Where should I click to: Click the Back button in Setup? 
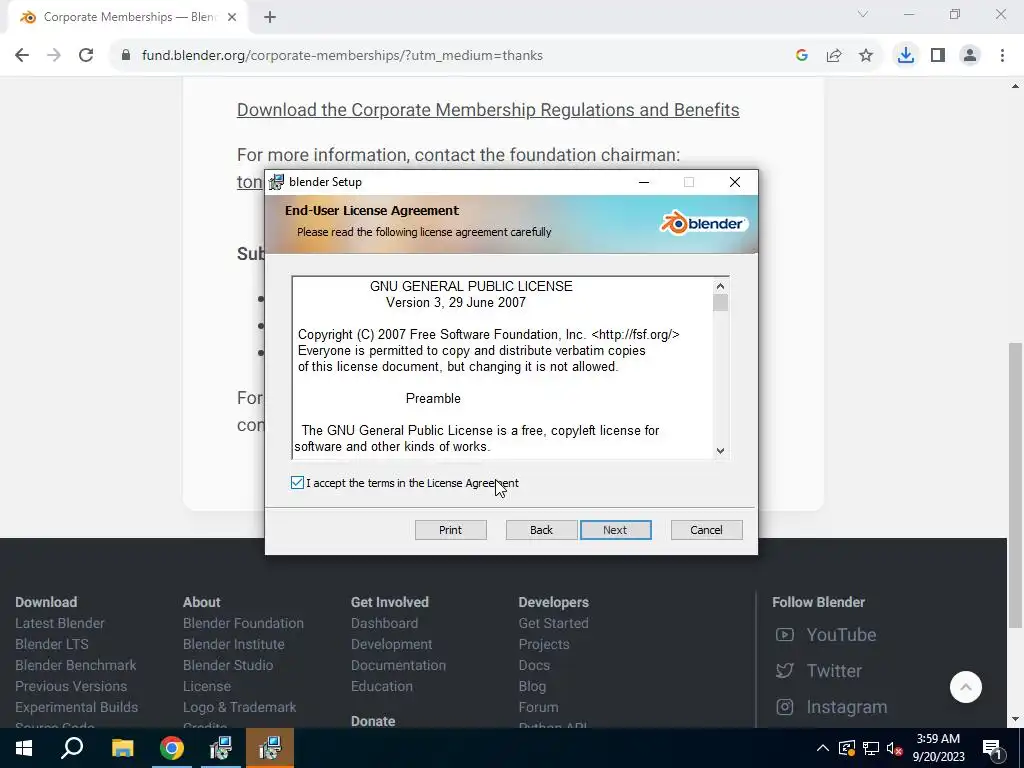[x=541, y=530]
